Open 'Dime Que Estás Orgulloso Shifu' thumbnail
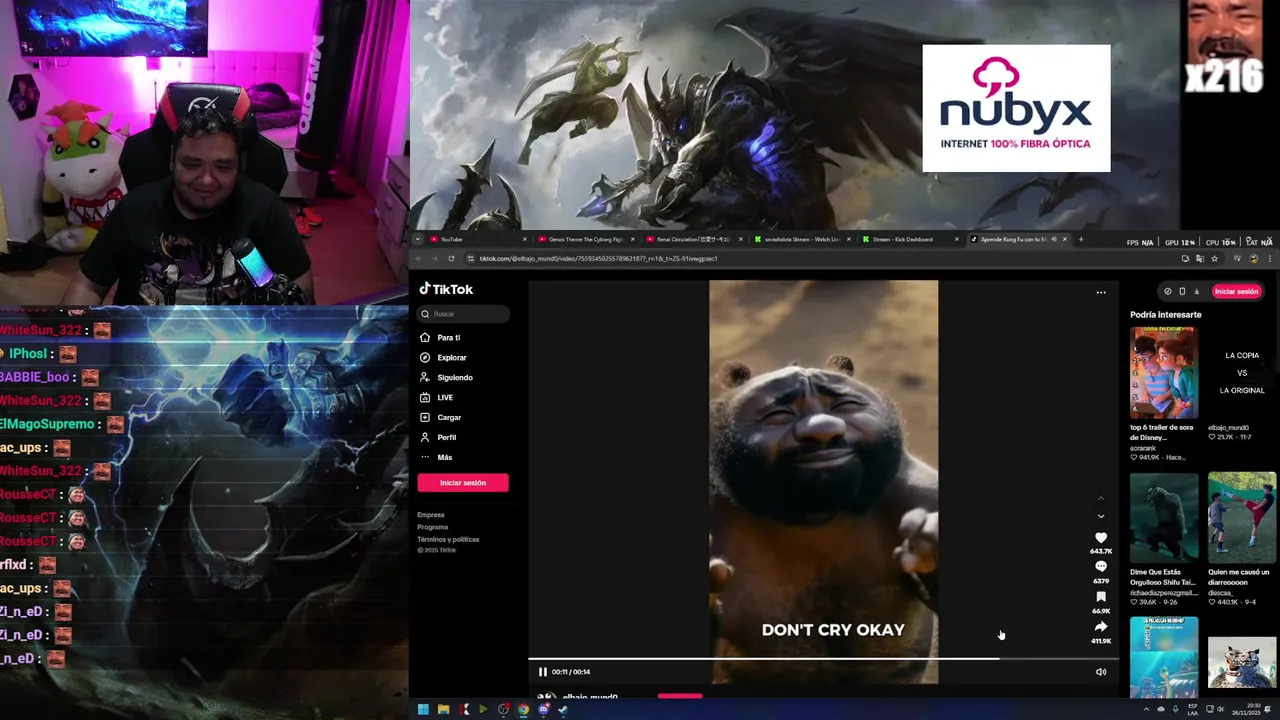Viewport: 1280px width, 720px height. (x=1164, y=518)
